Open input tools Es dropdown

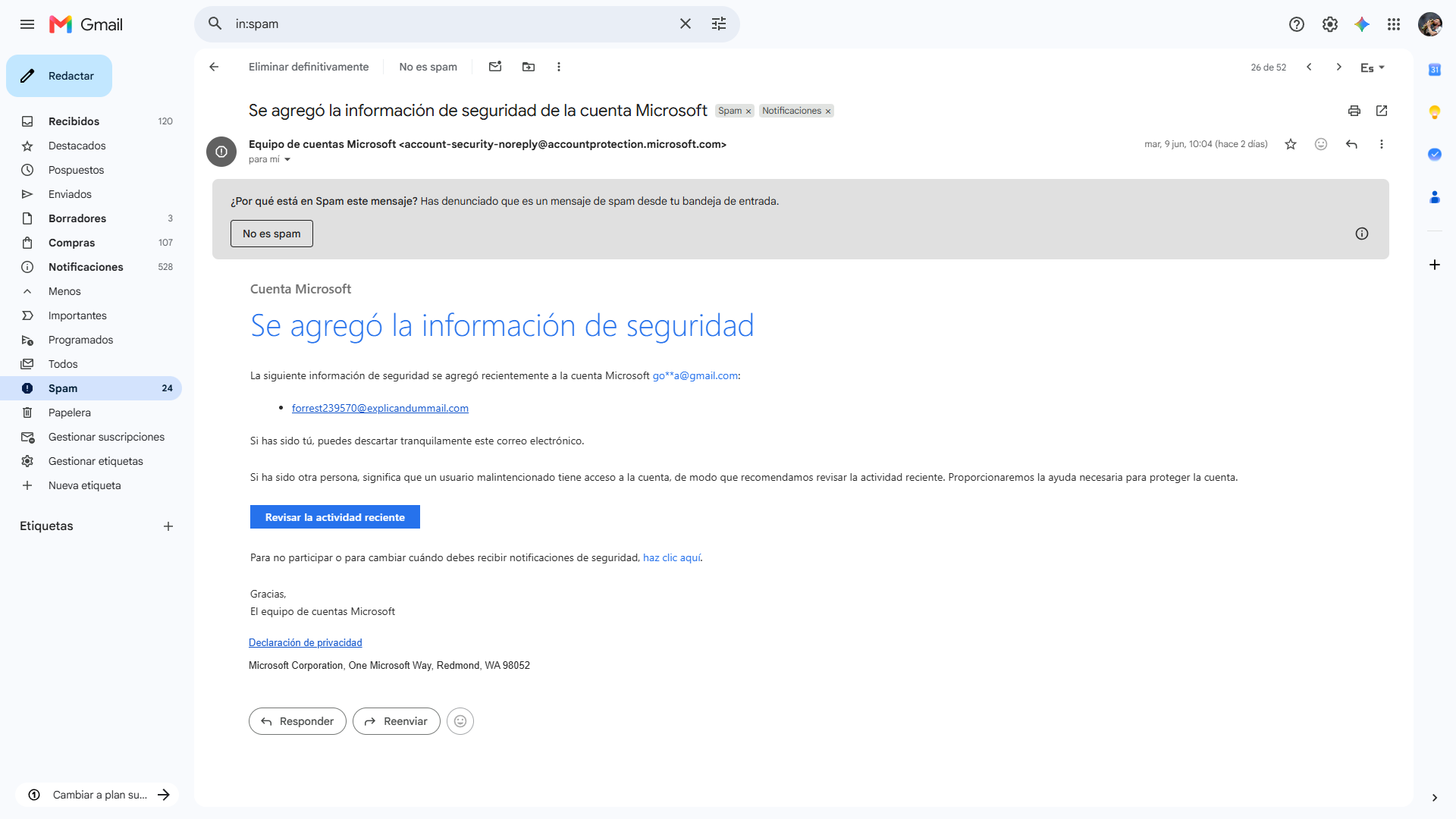point(1373,67)
